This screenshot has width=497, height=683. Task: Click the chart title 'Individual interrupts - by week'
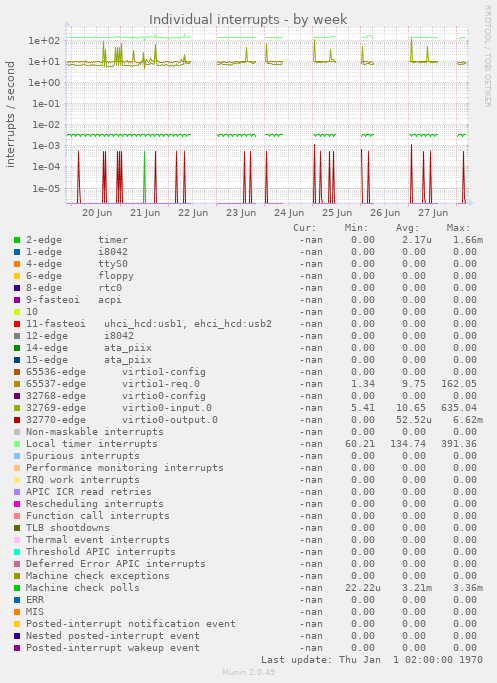[x=248, y=20]
